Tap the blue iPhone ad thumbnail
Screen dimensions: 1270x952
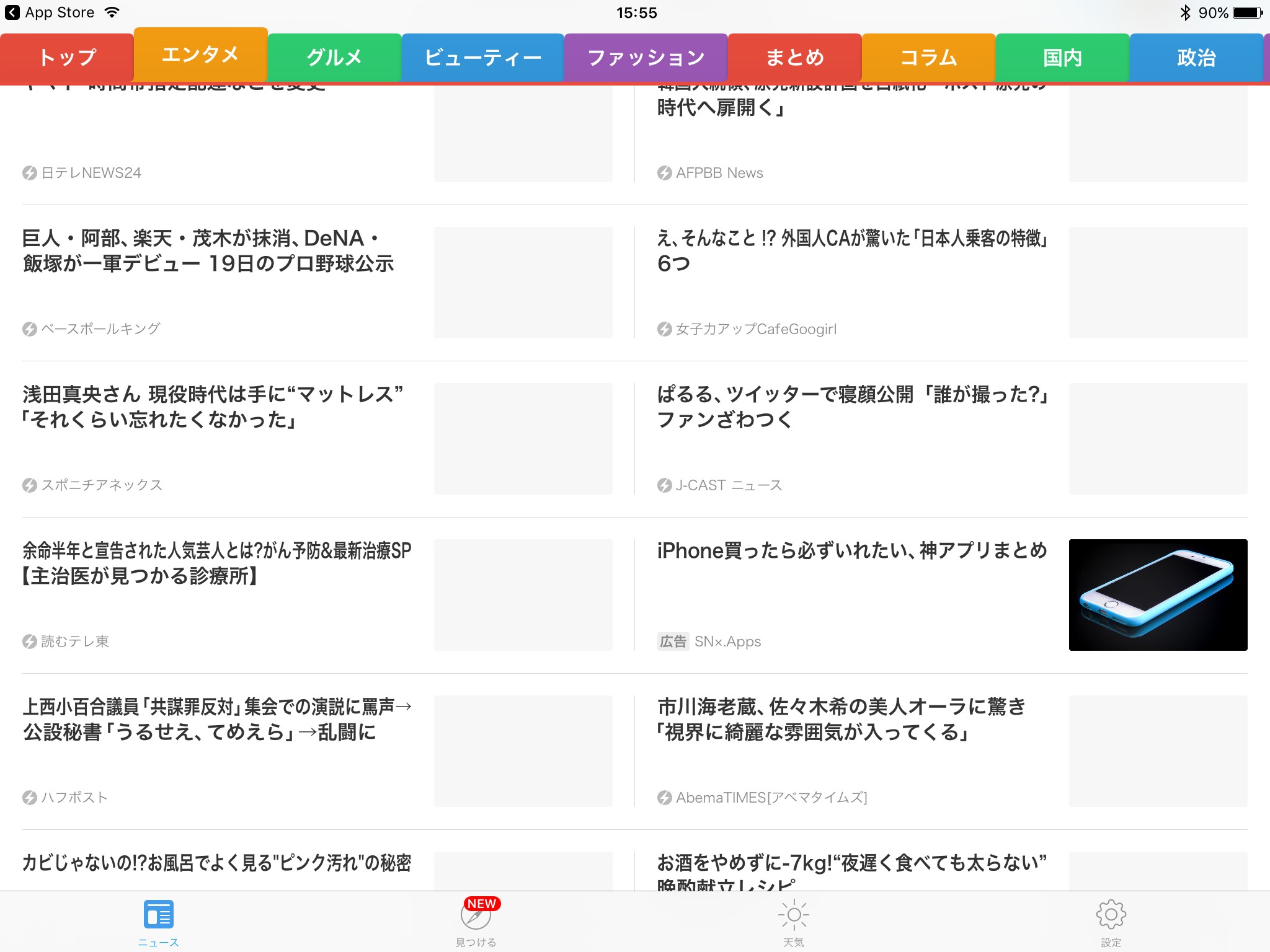coord(1158,595)
